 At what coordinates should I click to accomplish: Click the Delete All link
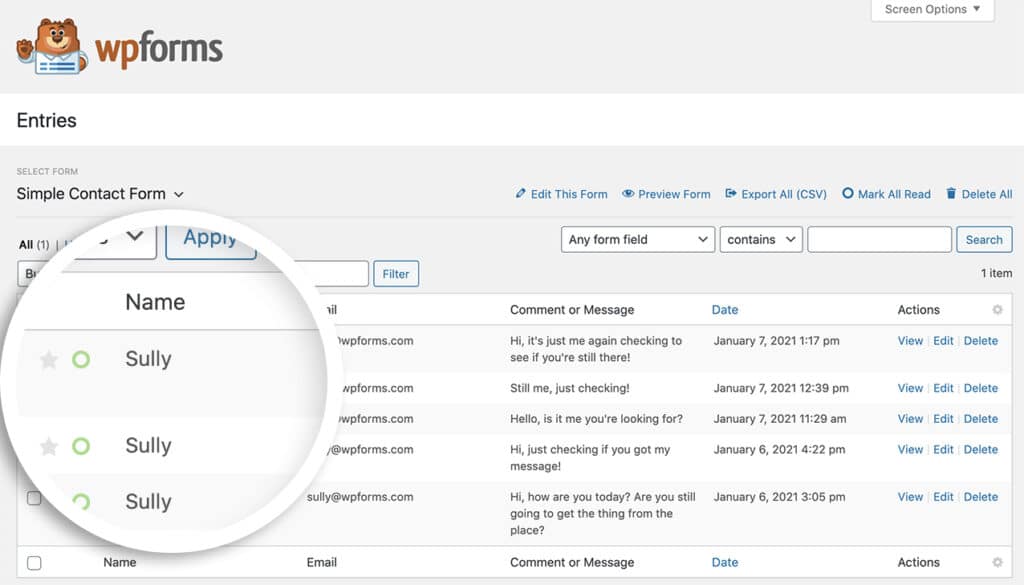coord(987,194)
